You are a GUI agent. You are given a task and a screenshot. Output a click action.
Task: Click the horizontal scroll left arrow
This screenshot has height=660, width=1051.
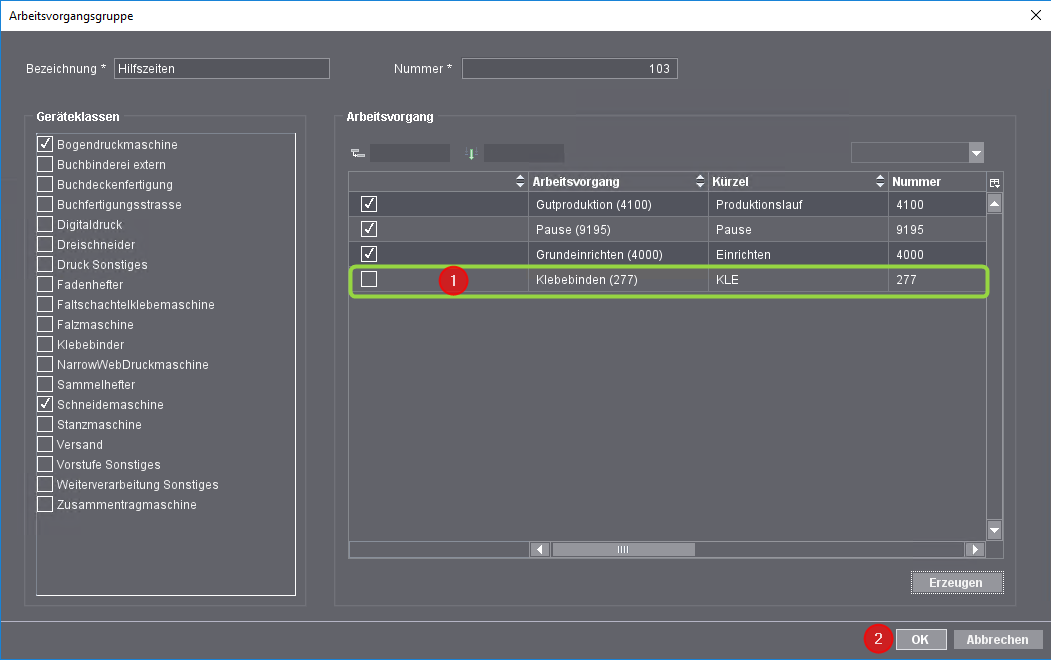(540, 549)
